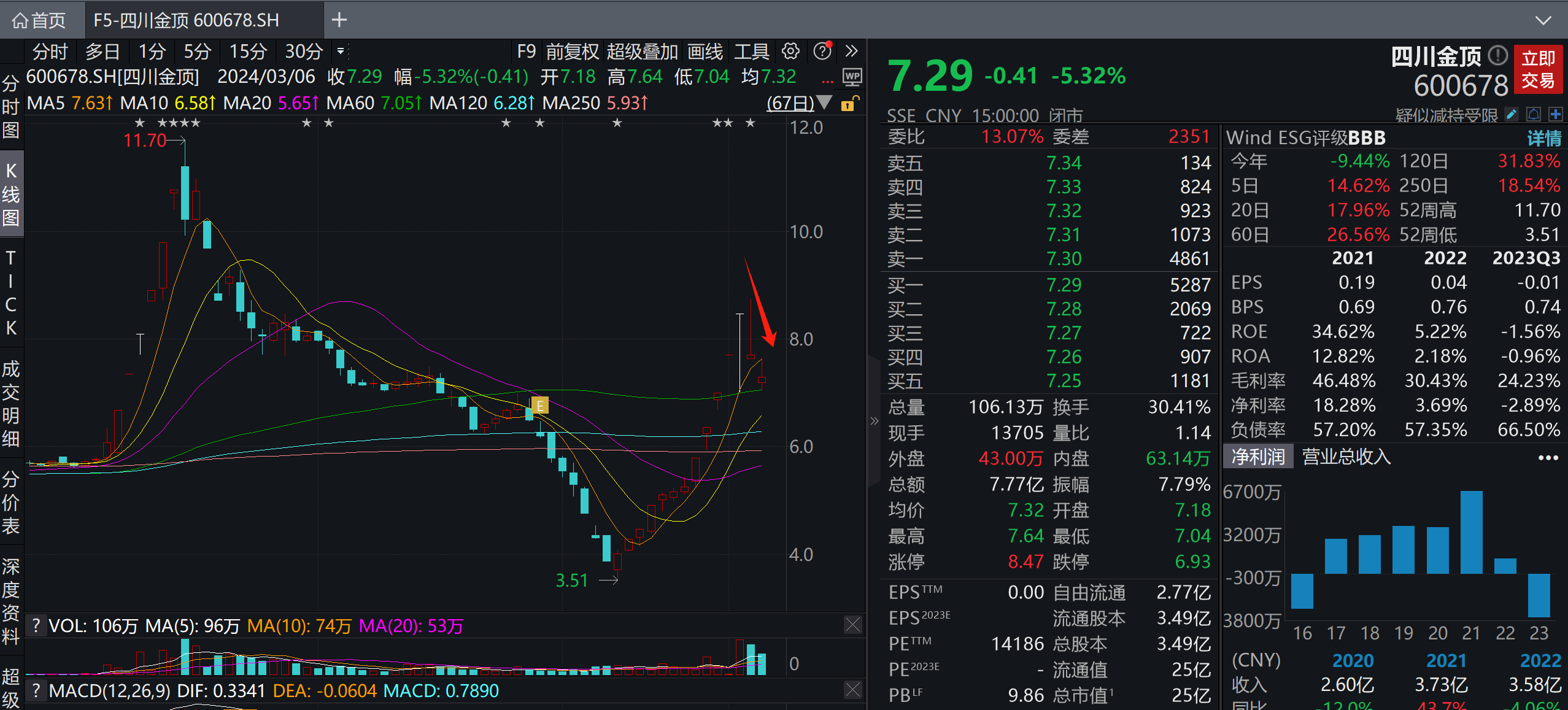Screen dimensions: 1568x710
Task: Toggle the yellow unlock padlock icon
Action: pyautogui.click(x=849, y=104)
